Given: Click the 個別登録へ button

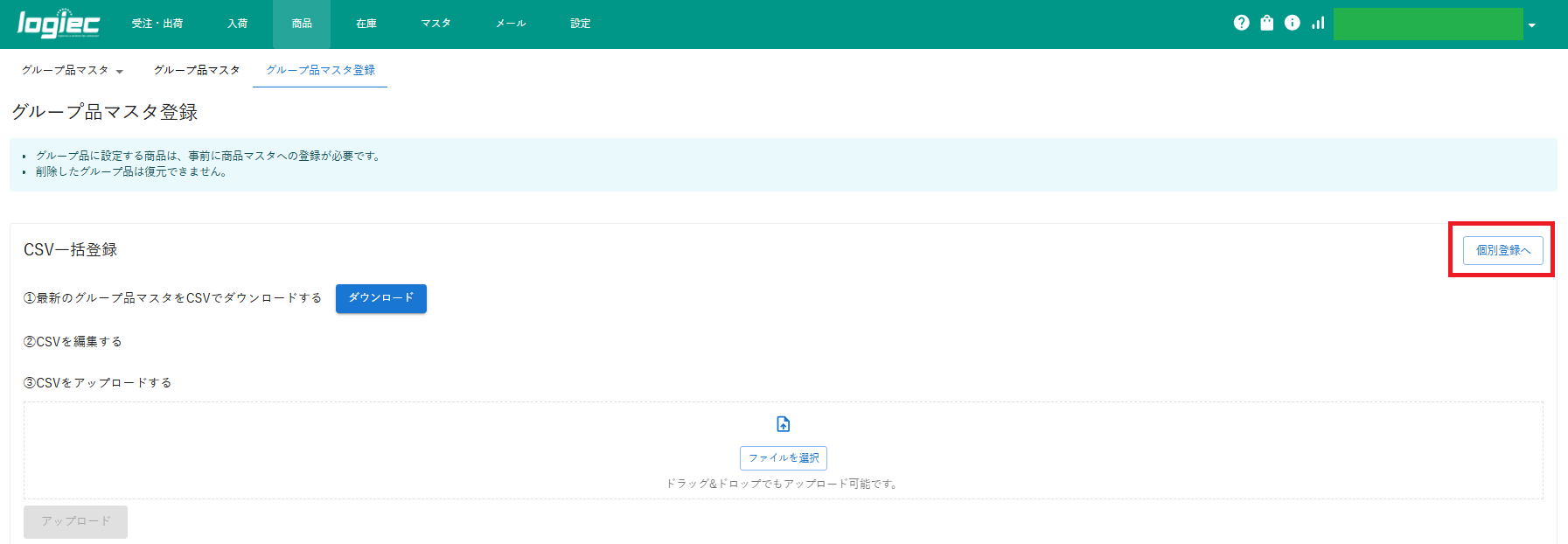Looking at the screenshot, I should 1502,250.
